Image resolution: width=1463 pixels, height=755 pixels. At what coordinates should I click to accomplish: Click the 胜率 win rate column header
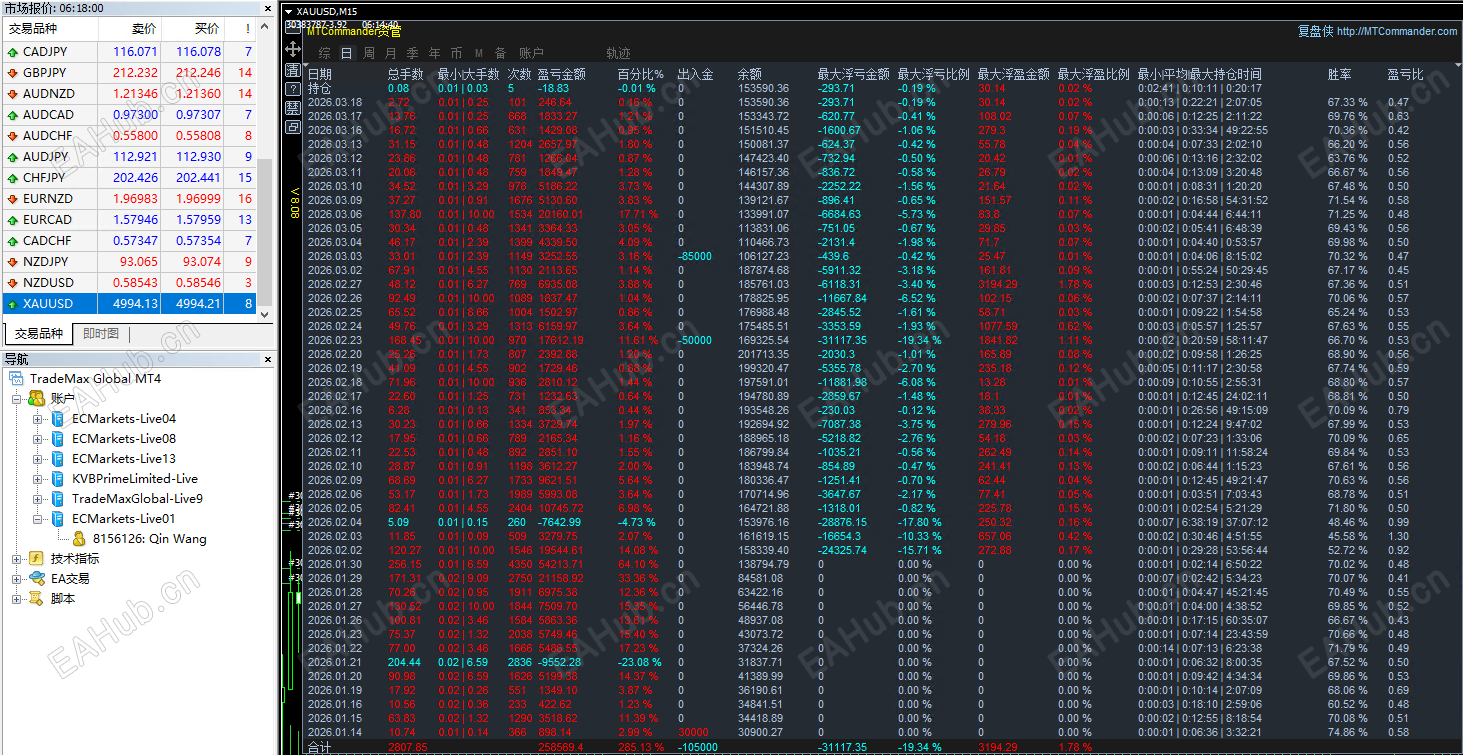coord(1340,74)
